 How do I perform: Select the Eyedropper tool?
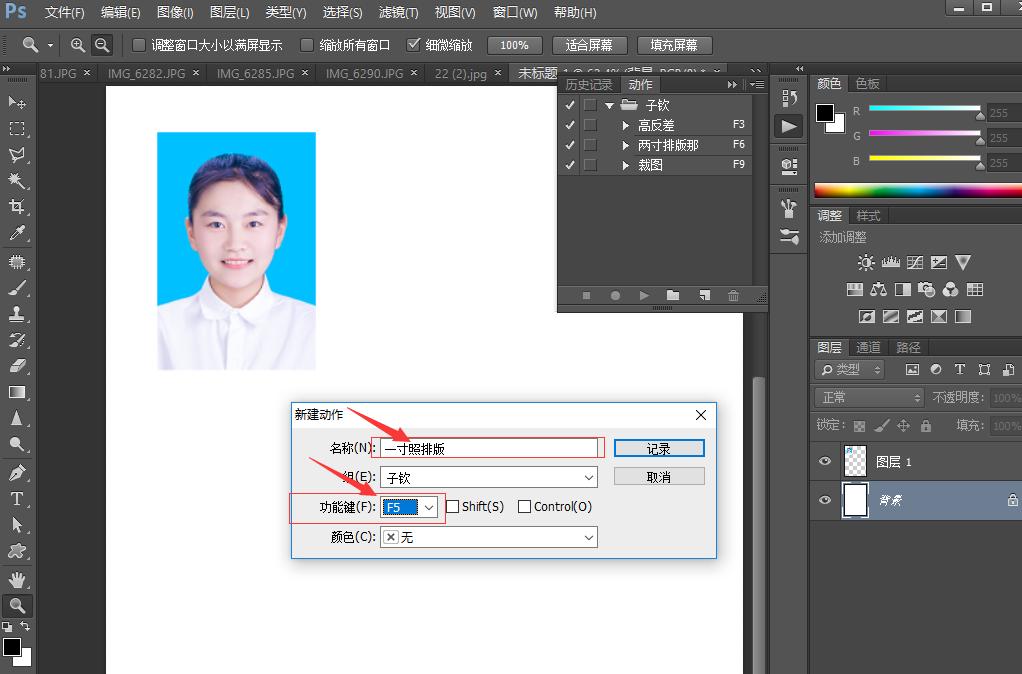[x=16, y=233]
